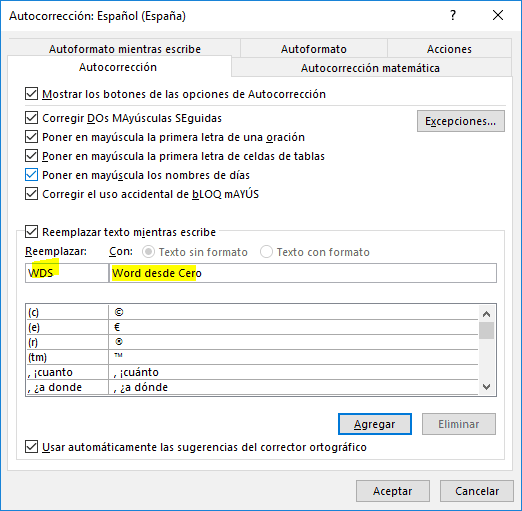Click the help question mark icon
Viewport: 522px width, 511px height.
[x=453, y=15]
